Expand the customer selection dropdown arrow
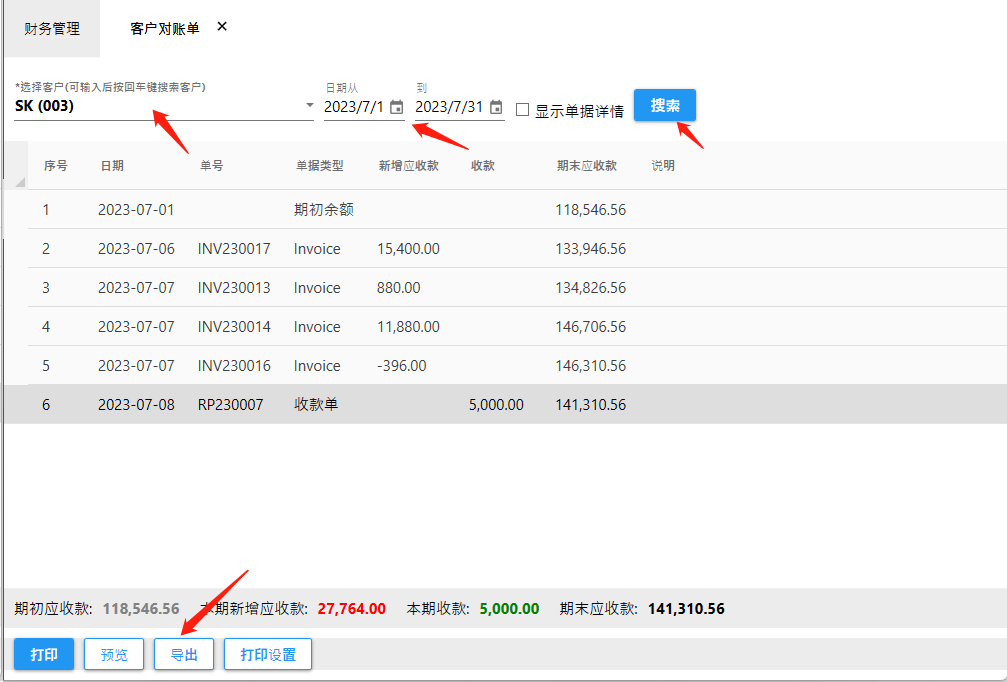Viewport: 1007px width, 682px height. tap(309, 105)
